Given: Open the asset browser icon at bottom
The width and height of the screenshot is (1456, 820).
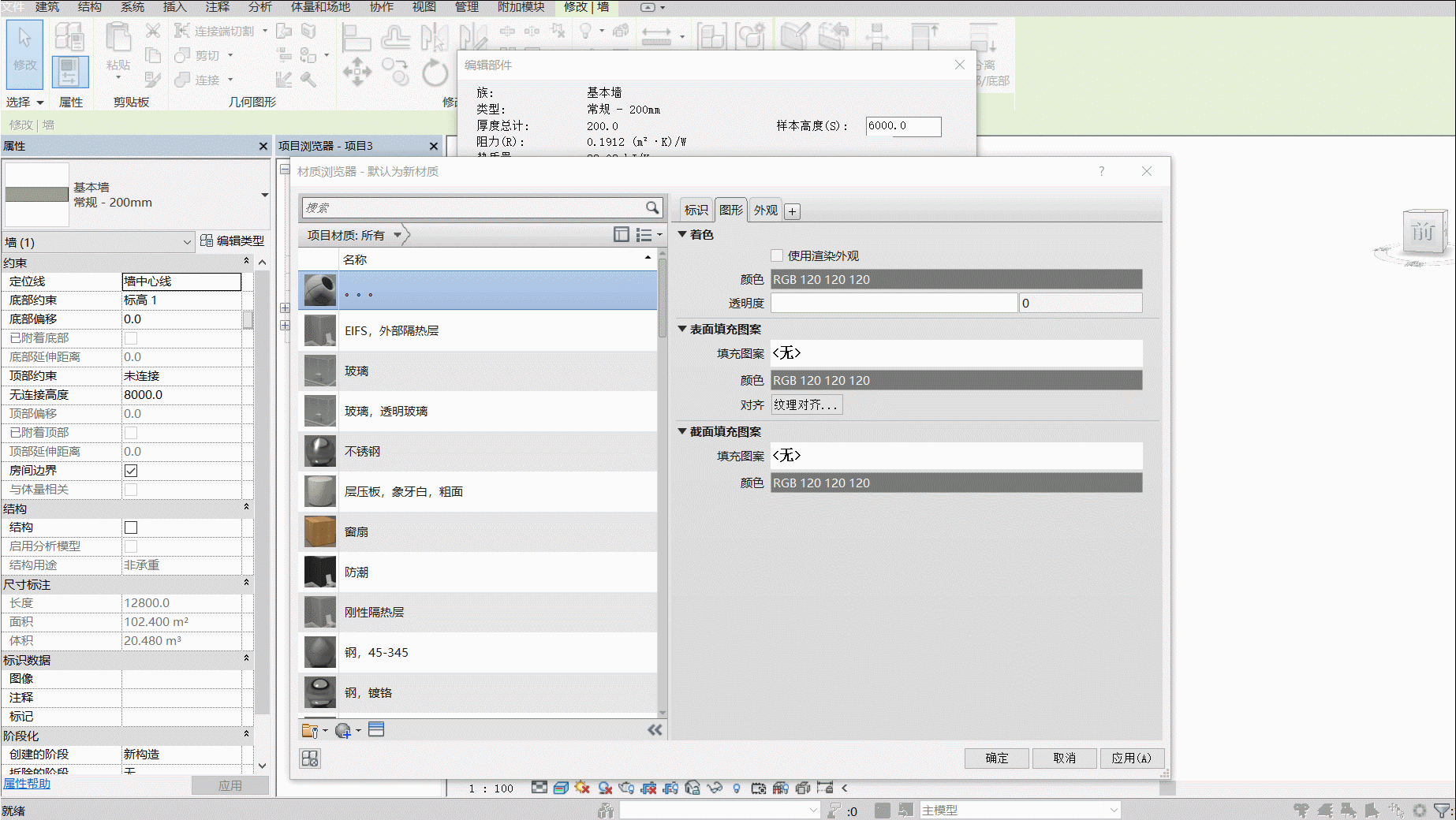Looking at the screenshot, I should pos(376,729).
